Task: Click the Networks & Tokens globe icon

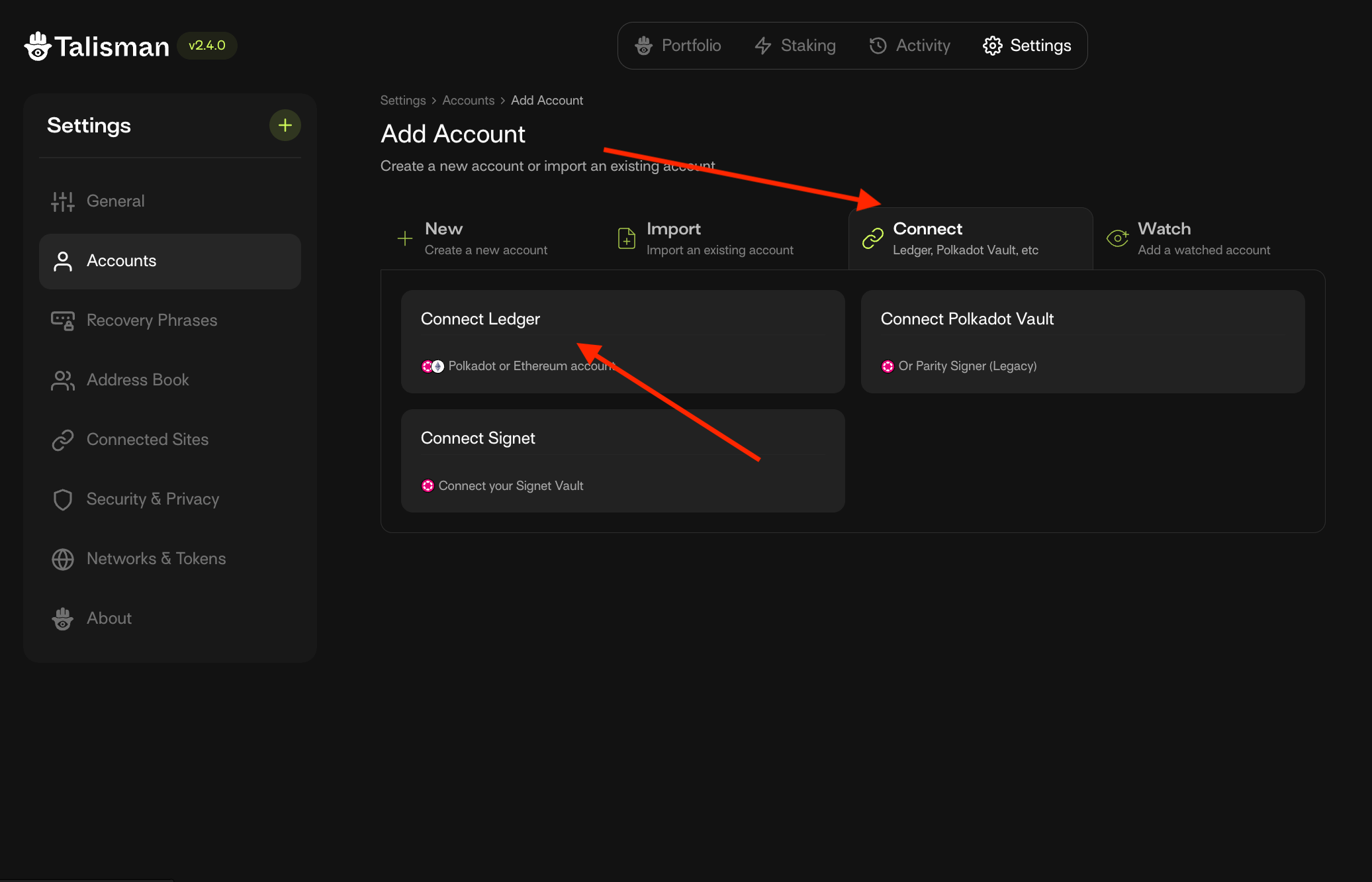Action: pyautogui.click(x=63, y=559)
